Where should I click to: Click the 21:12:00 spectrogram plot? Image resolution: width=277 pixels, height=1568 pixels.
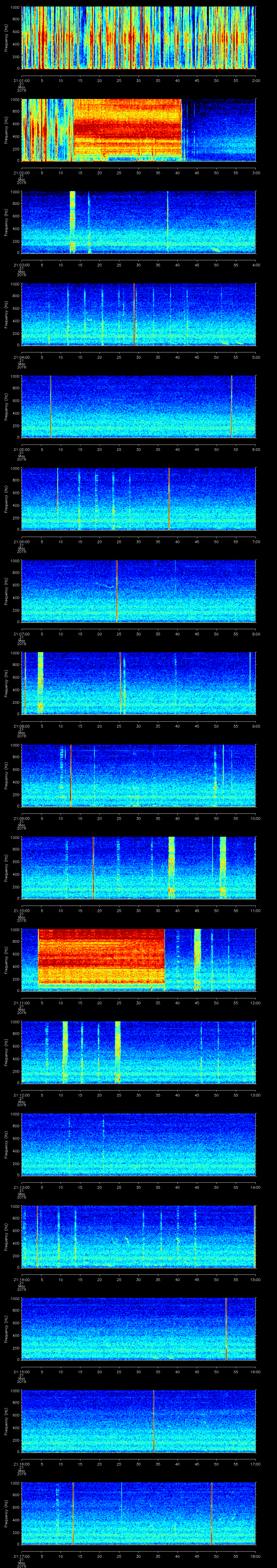(x=138, y=1052)
